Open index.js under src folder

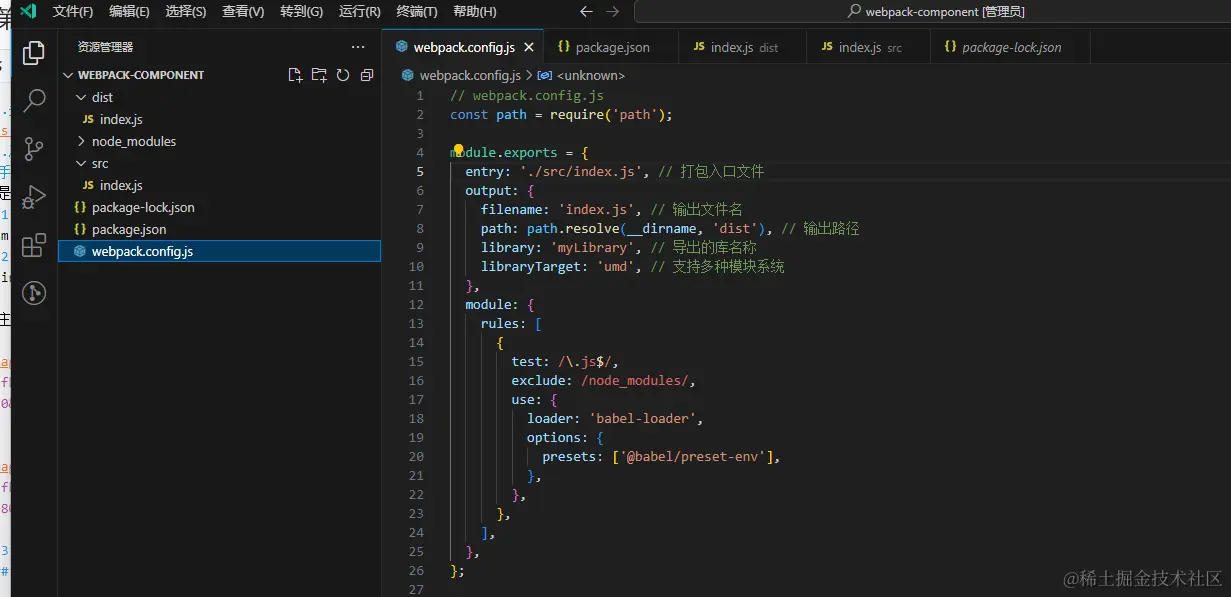pos(219,185)
